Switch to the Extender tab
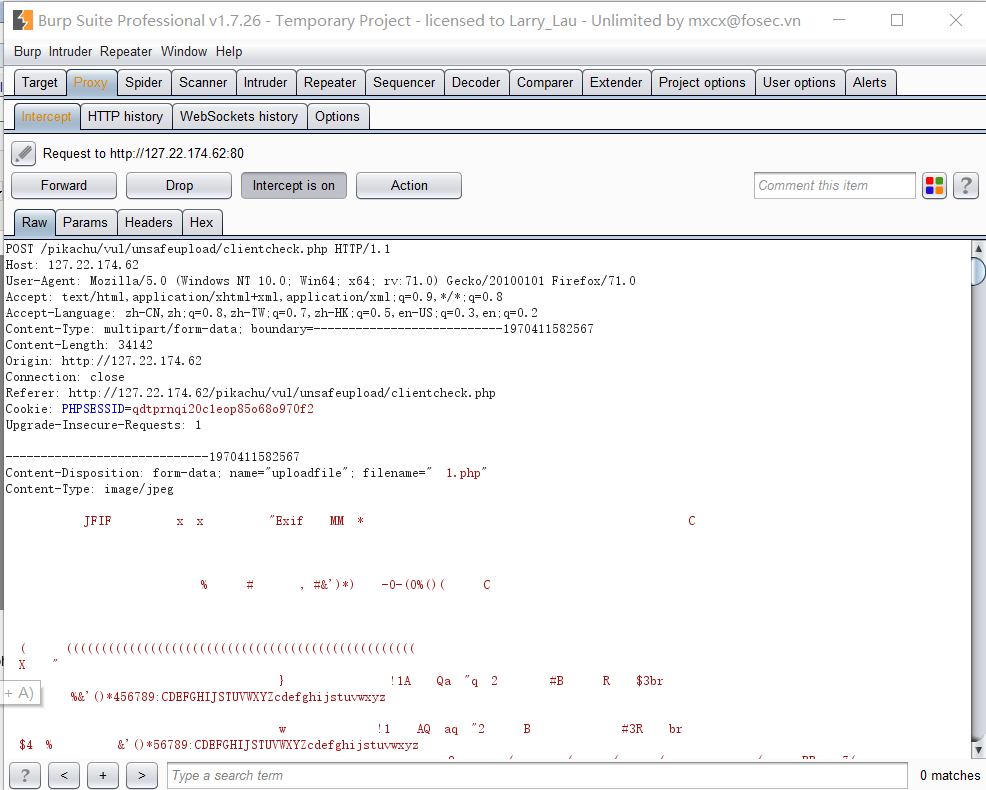Viewport: 986px width, 790px height. pos(616,82)
